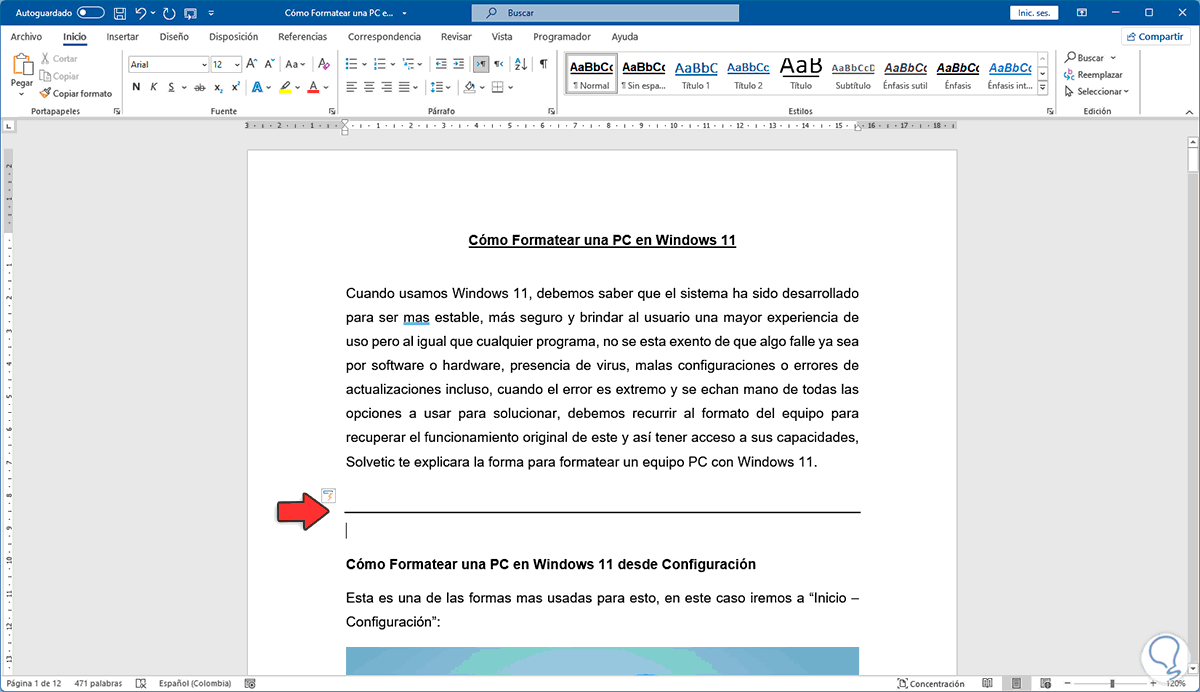1200x692 pixels.
Task: Decrease paragraph indent
Action: [439, 64]
